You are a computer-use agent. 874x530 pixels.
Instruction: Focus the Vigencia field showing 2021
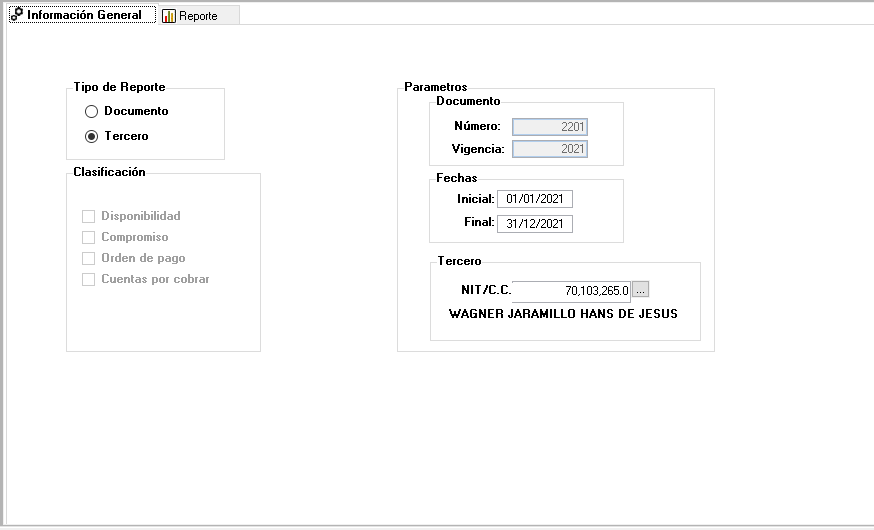(549, 149)
